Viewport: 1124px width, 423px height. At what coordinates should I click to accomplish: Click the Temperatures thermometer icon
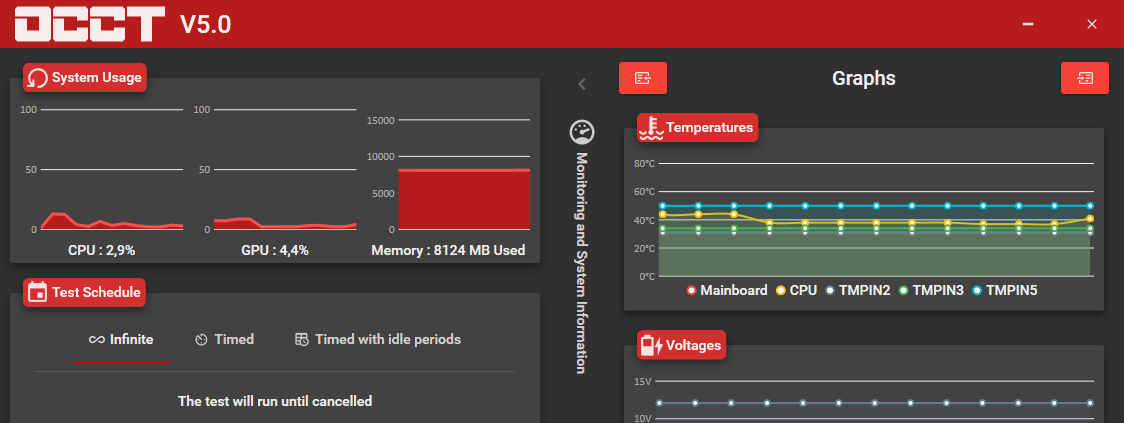coord(651,128)
